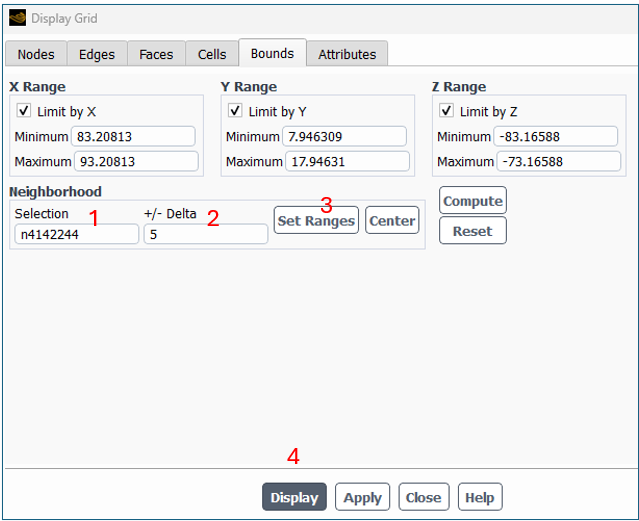
Task: Click the Neighborhood Selection field
Action: point(76,234)
